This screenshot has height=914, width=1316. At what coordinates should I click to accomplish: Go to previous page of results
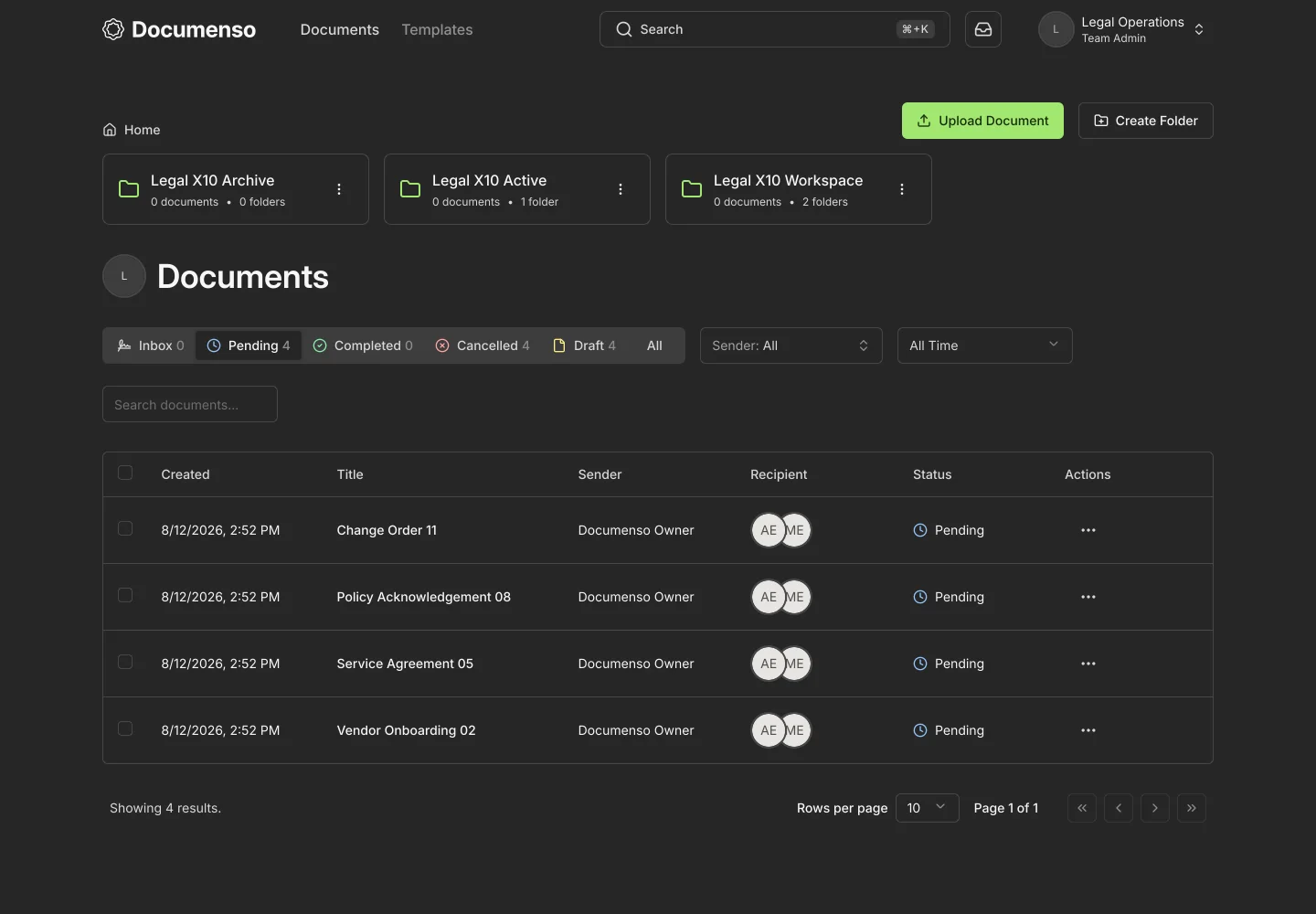[1119, 808]
